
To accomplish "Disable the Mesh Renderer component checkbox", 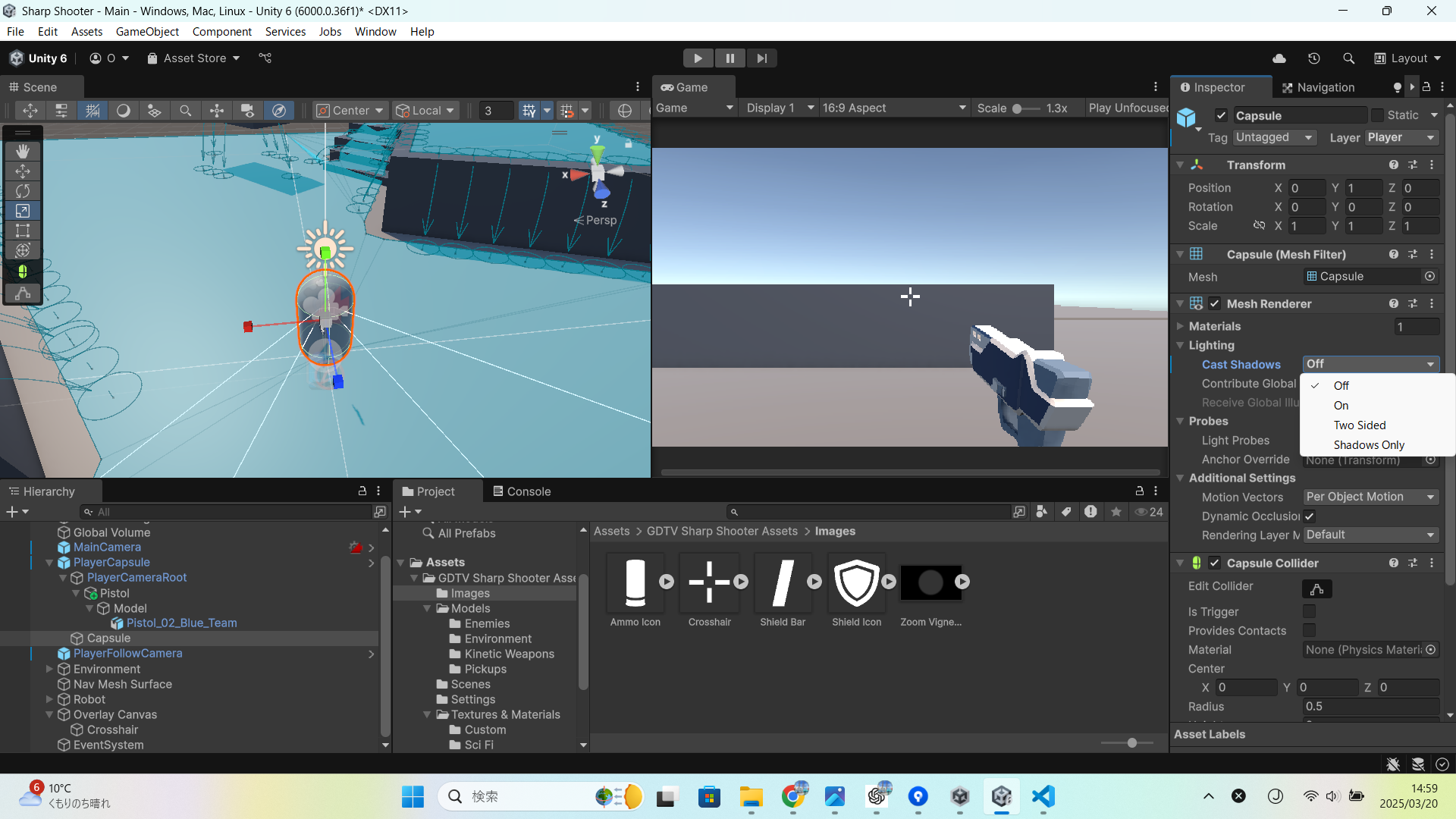I will 1216,303.
